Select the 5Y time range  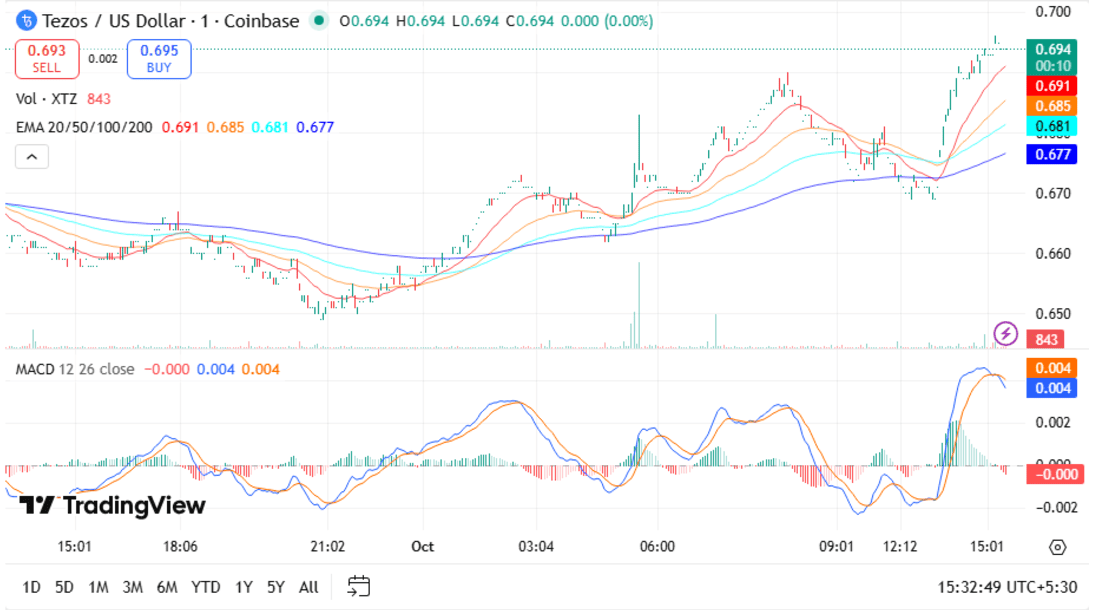(276, 587)
